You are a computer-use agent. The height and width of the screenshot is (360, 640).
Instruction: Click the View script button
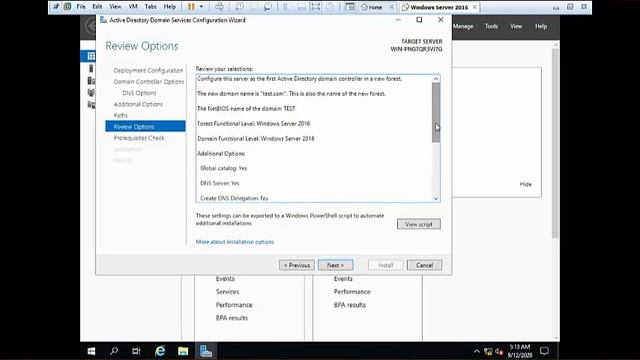point(419,224)
